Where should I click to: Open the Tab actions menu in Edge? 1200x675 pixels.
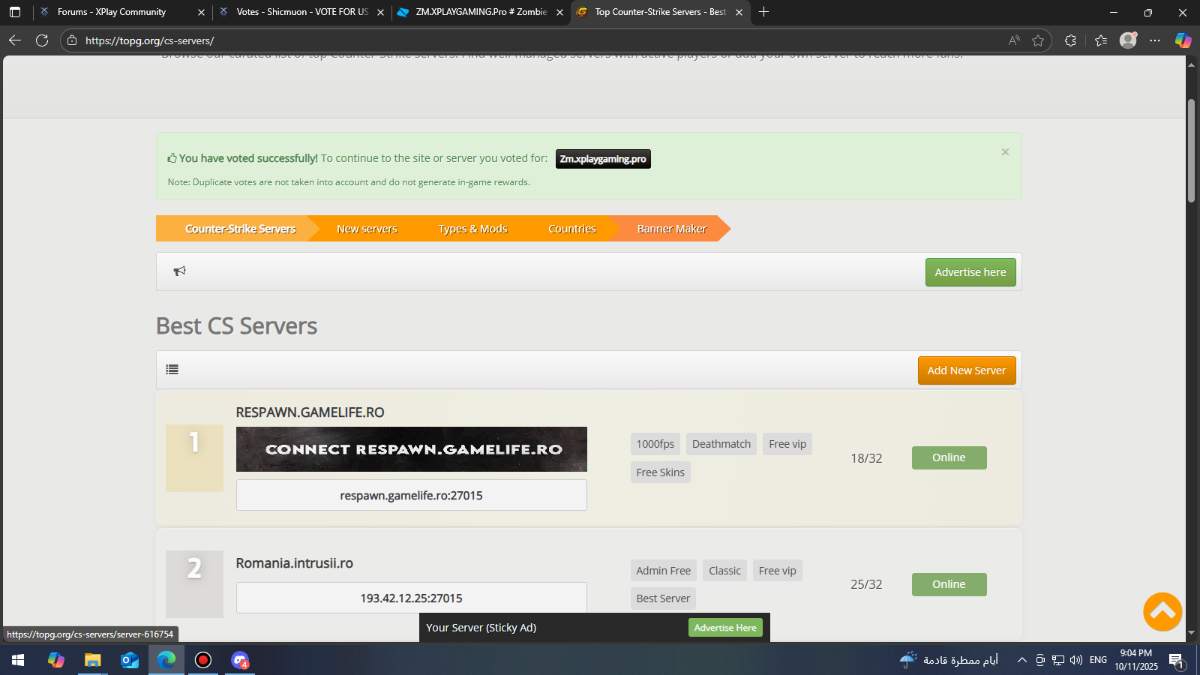click(15, 12)
